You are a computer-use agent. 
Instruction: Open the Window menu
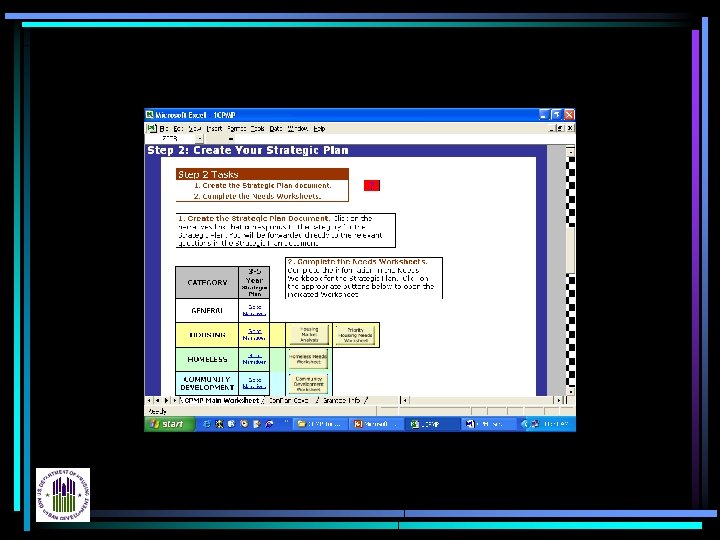coord(298,129)
